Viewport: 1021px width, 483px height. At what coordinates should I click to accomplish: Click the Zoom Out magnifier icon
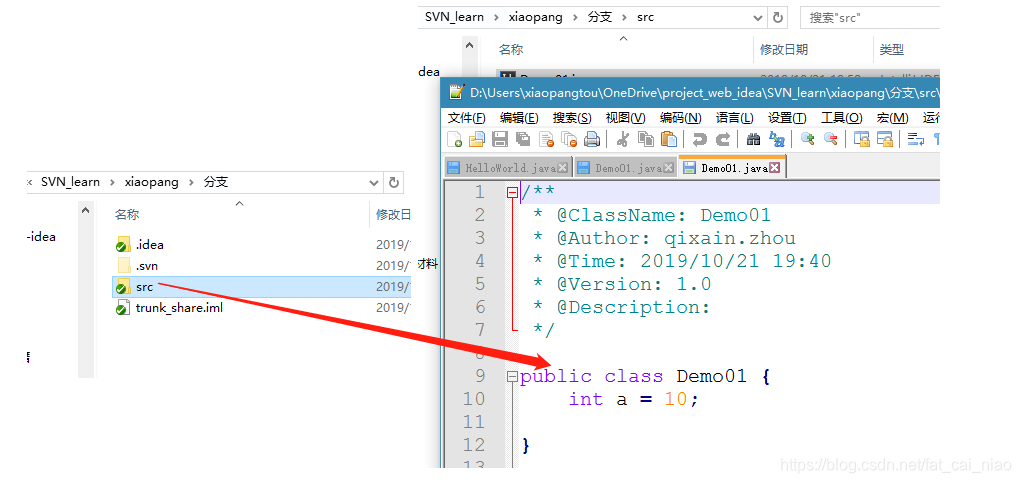tap(830, 139)
